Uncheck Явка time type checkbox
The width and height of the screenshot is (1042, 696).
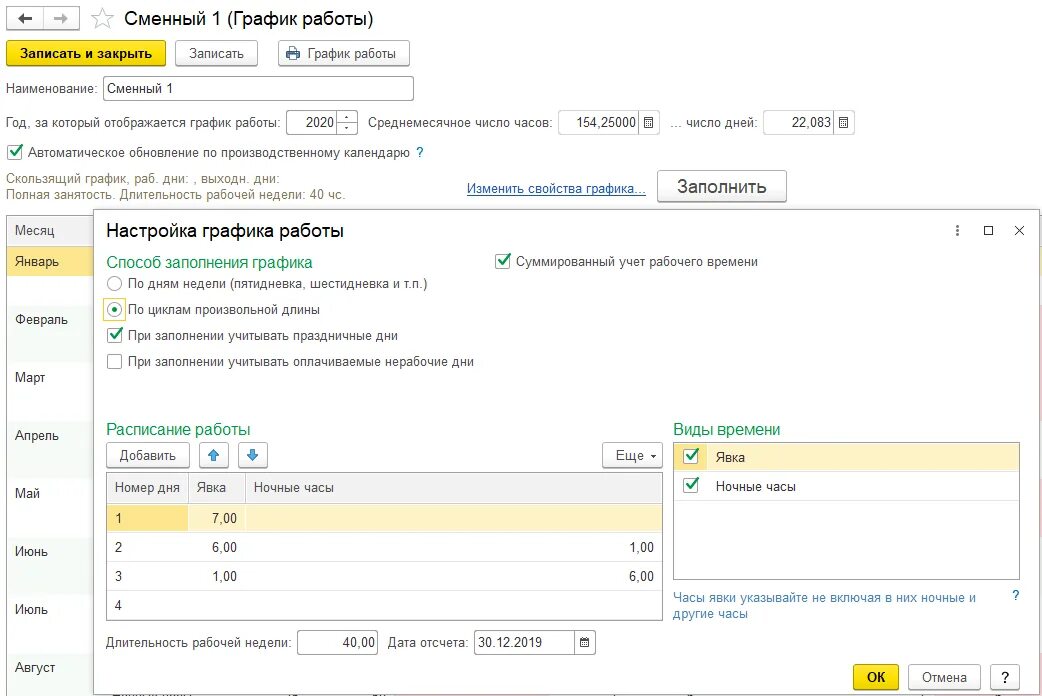click(691, 457)
